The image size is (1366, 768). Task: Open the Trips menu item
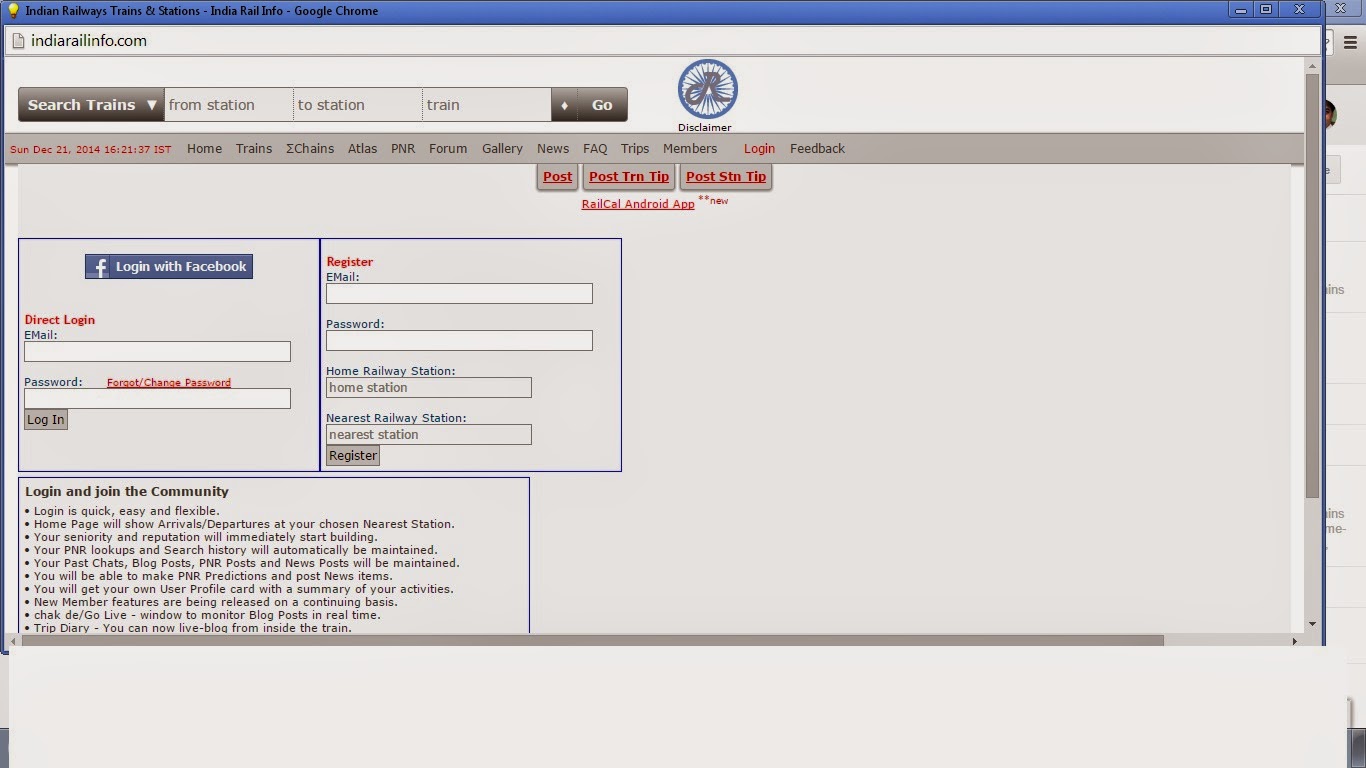click(x=635, y=148)
